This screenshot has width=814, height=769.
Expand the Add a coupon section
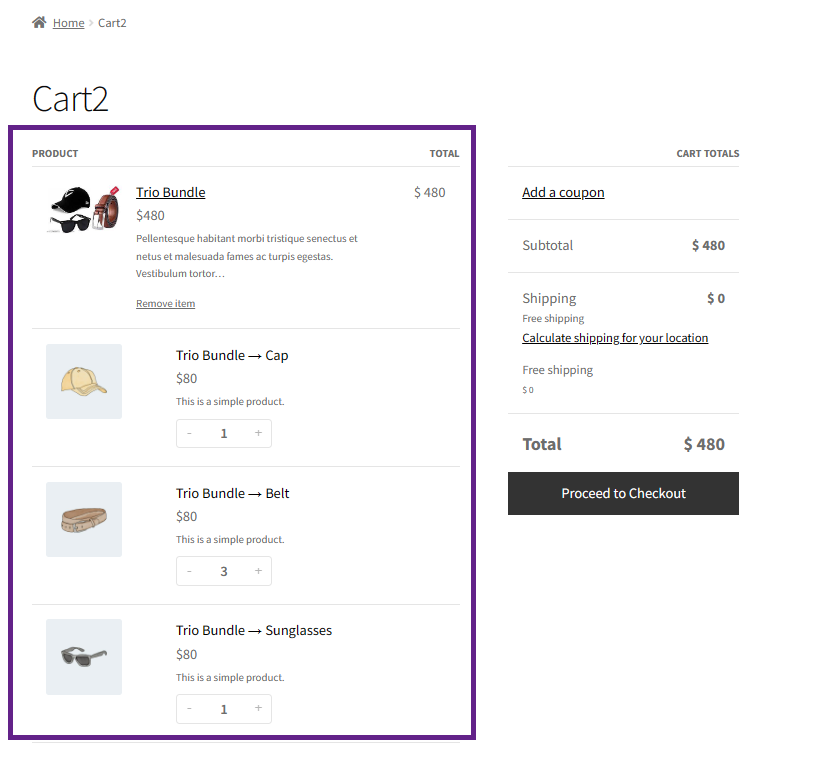click(563, 192)
